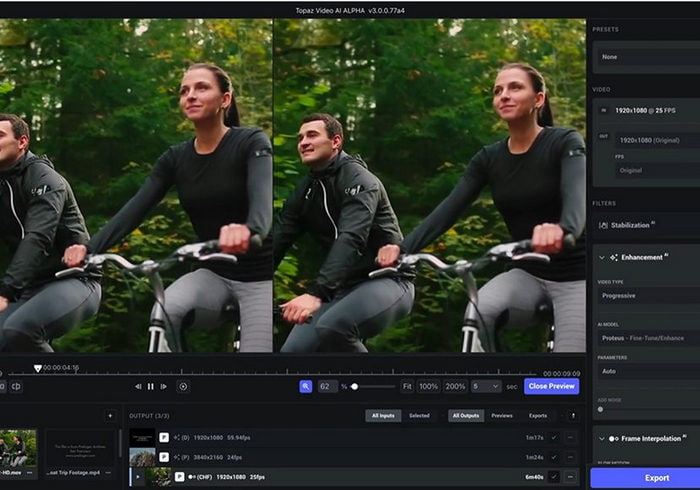The height and width of the screenshot is (490, 700).
Task: Click the 59.94fps output thumbnail
Action: [x=142, y=437]
